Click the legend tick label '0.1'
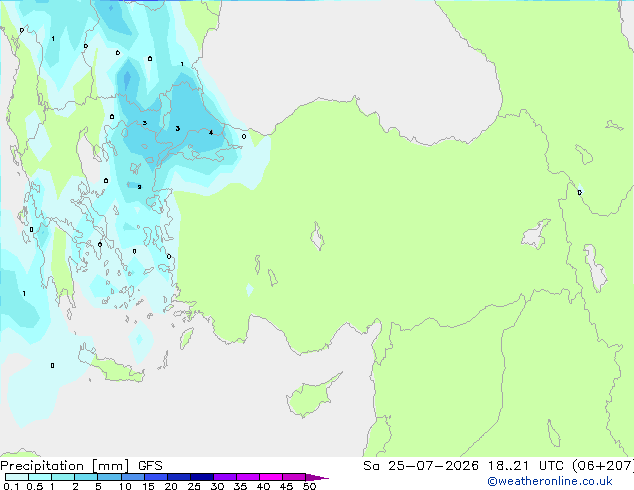 point(11,486)
